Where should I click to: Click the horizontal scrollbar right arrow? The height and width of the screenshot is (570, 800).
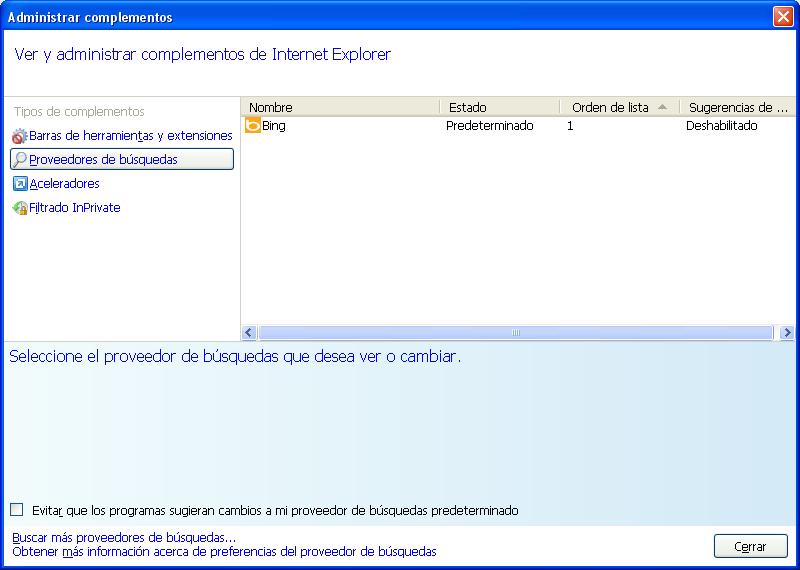pyautogui.click(x=787, y=333)
